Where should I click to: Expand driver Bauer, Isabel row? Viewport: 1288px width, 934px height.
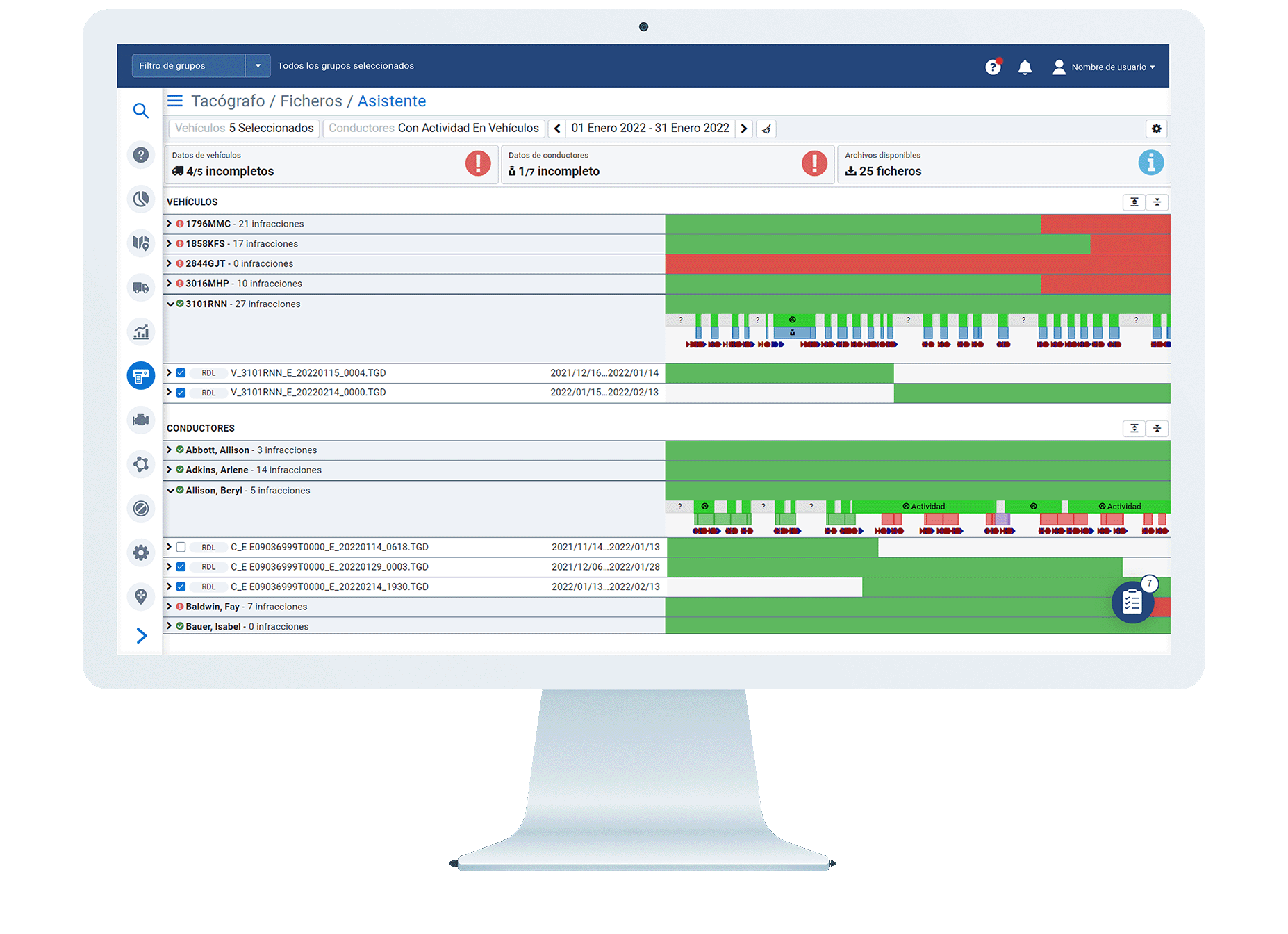coord(169,626)
